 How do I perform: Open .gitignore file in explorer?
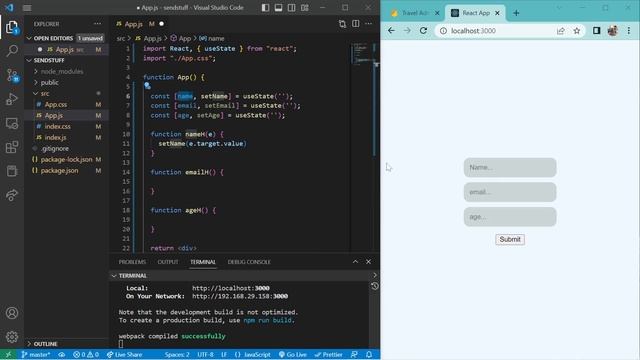55,149
